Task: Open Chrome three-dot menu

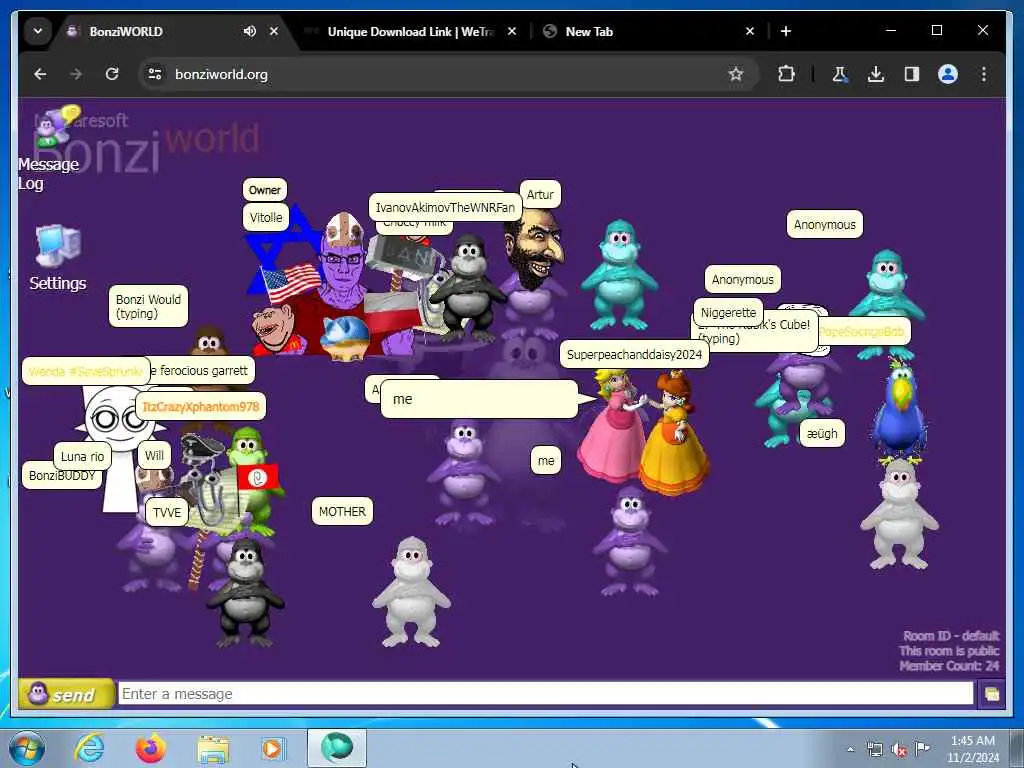Action: coord(984,74)
